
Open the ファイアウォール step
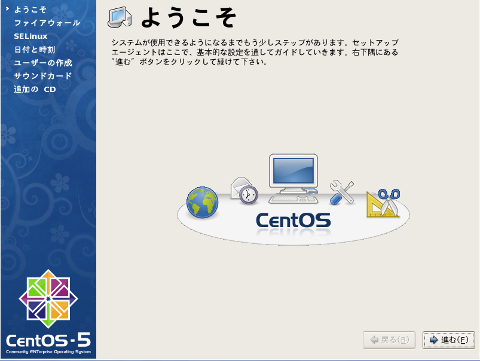(47, 23)
